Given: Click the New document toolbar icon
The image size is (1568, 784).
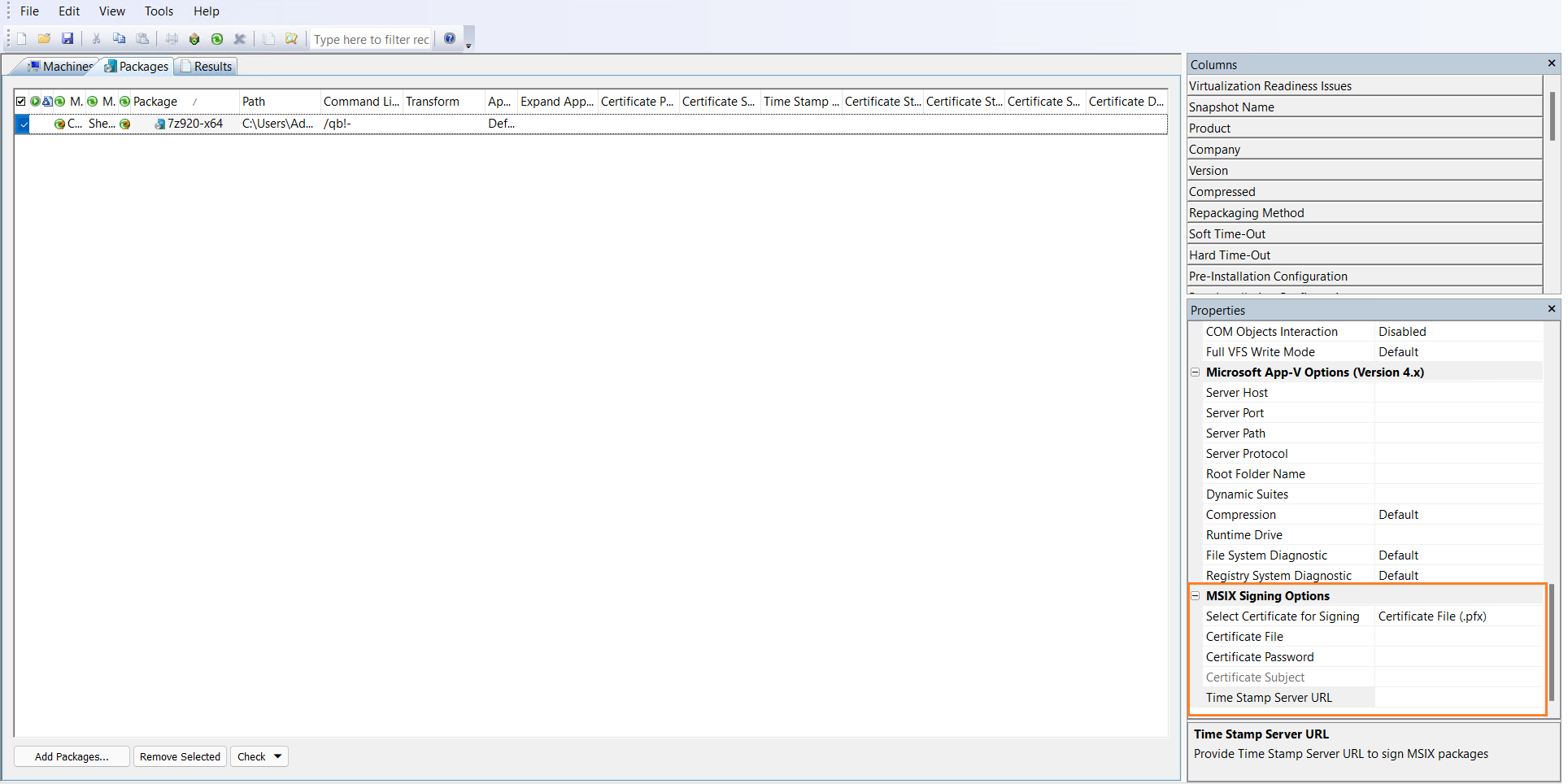Looking at the screenshot, I should pos(22,39).
